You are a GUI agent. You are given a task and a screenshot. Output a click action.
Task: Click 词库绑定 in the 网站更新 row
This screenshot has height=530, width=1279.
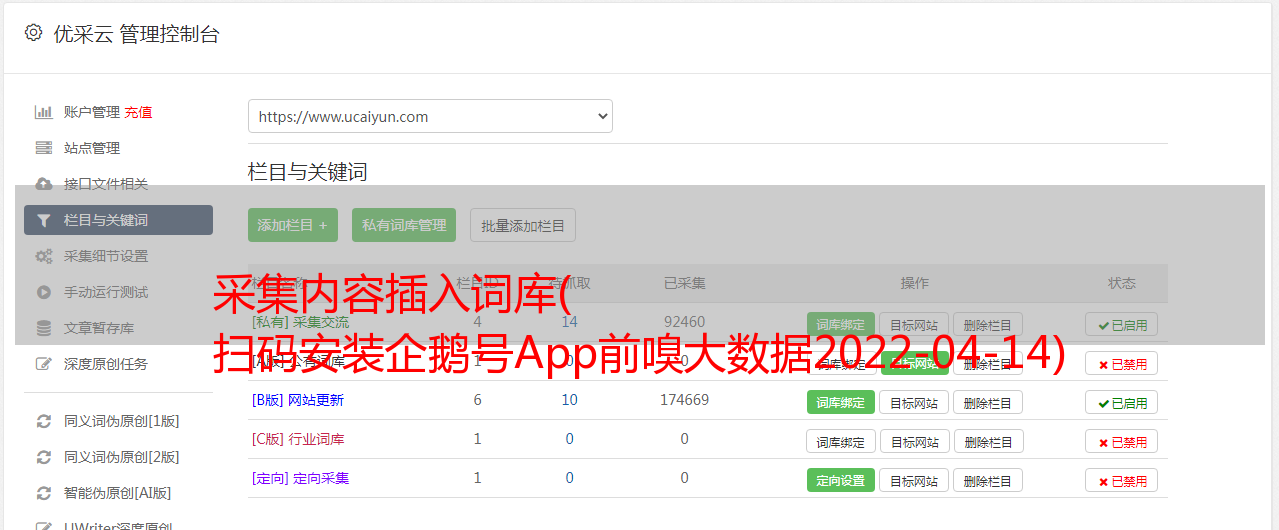click(841, 402)
